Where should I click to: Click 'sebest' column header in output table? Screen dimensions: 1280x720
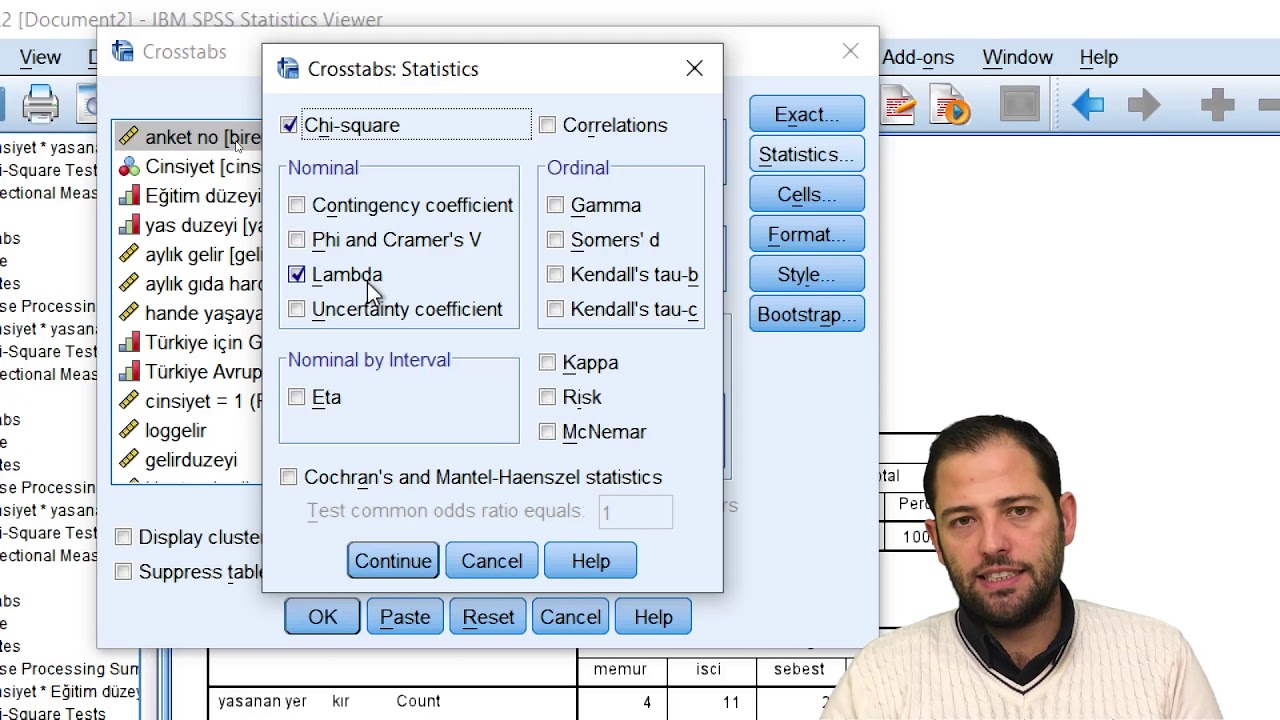point(799,669)
